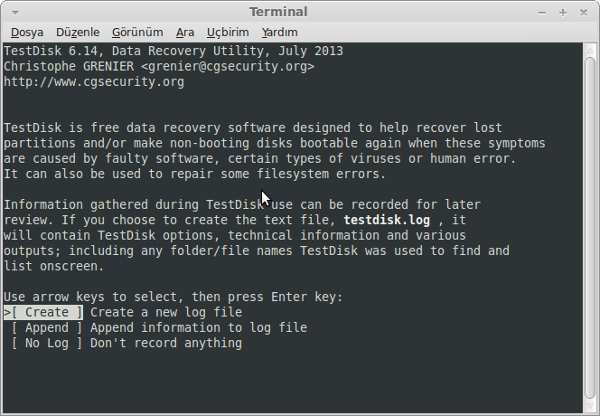Choose the Append log file option
Screen dimensions: 600x416
pyautogui.click(x=47, y=328)
